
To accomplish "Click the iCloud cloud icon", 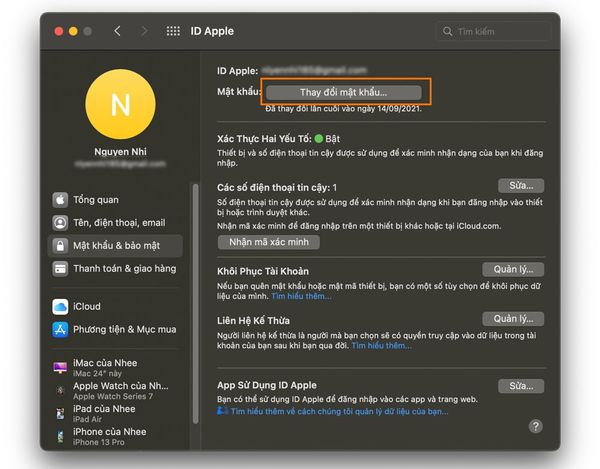I will click(x=60, y=306).
